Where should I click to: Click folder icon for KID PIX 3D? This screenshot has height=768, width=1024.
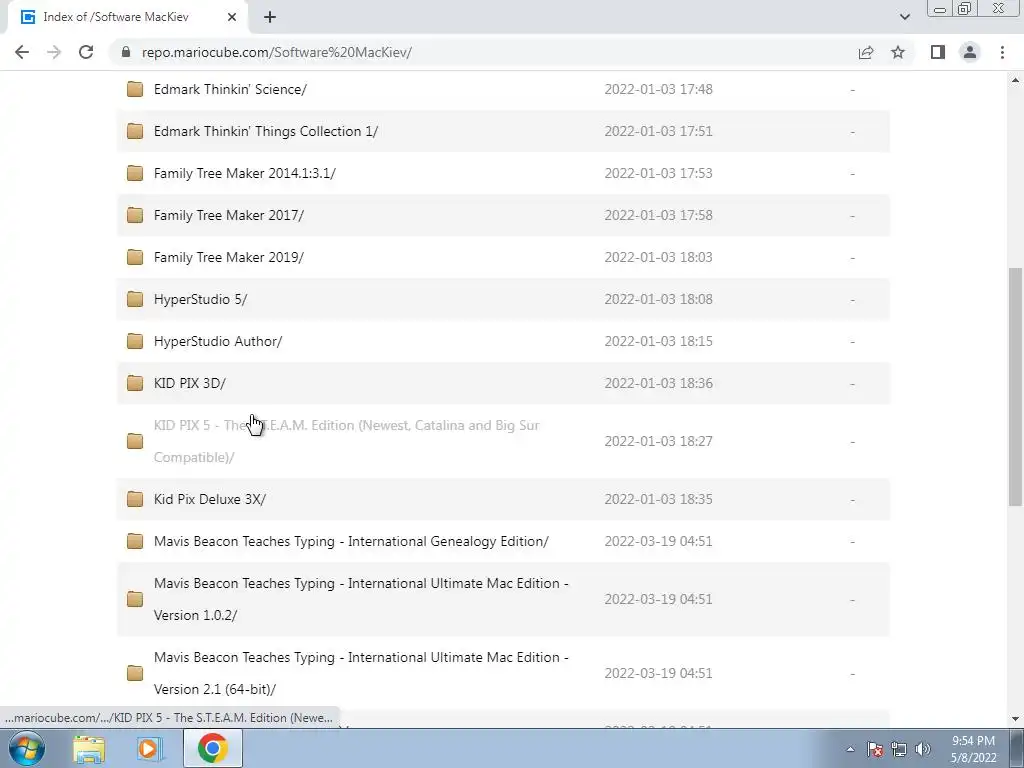point(135,383)
